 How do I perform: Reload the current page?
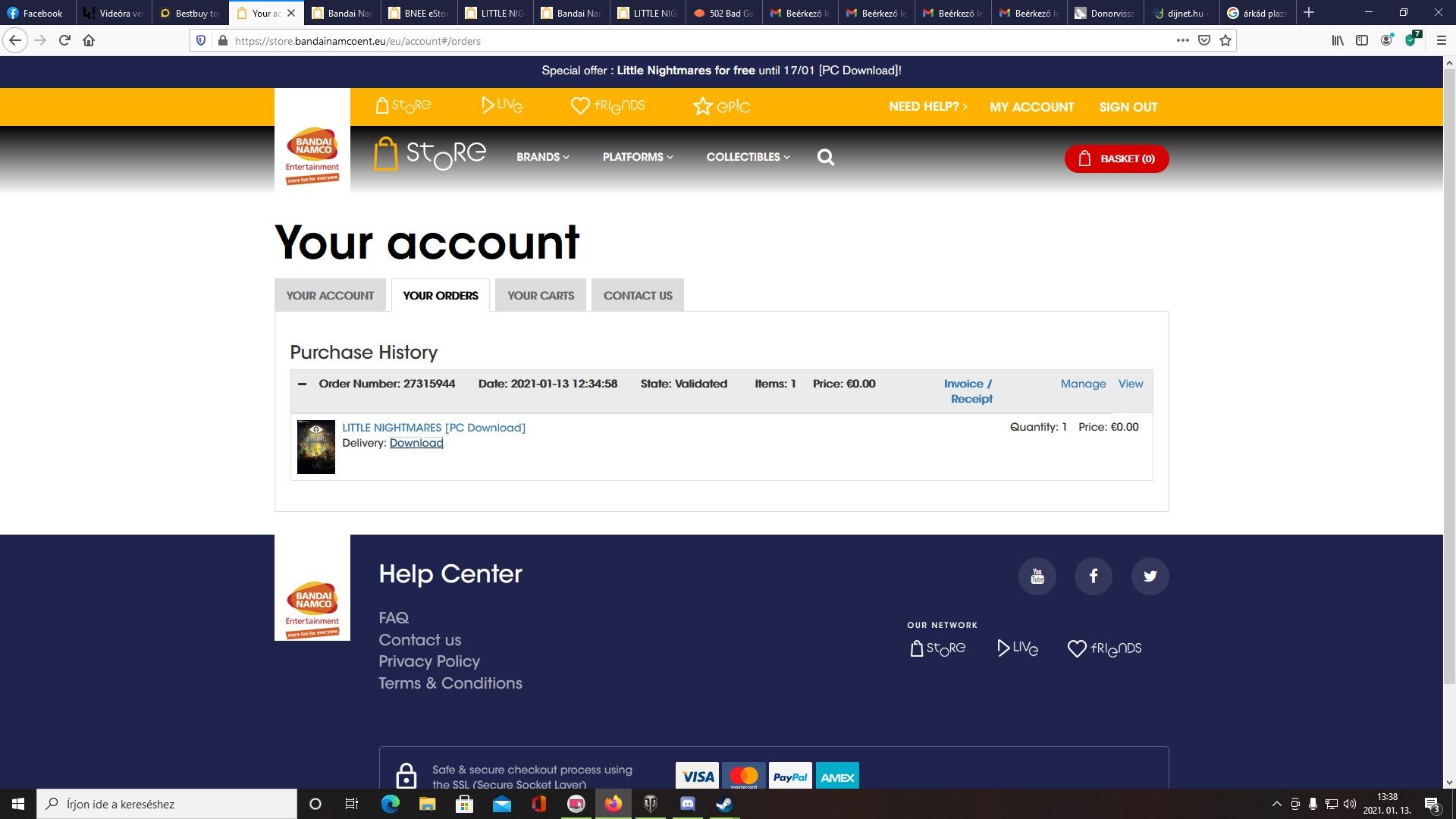(x=64, y=40)
